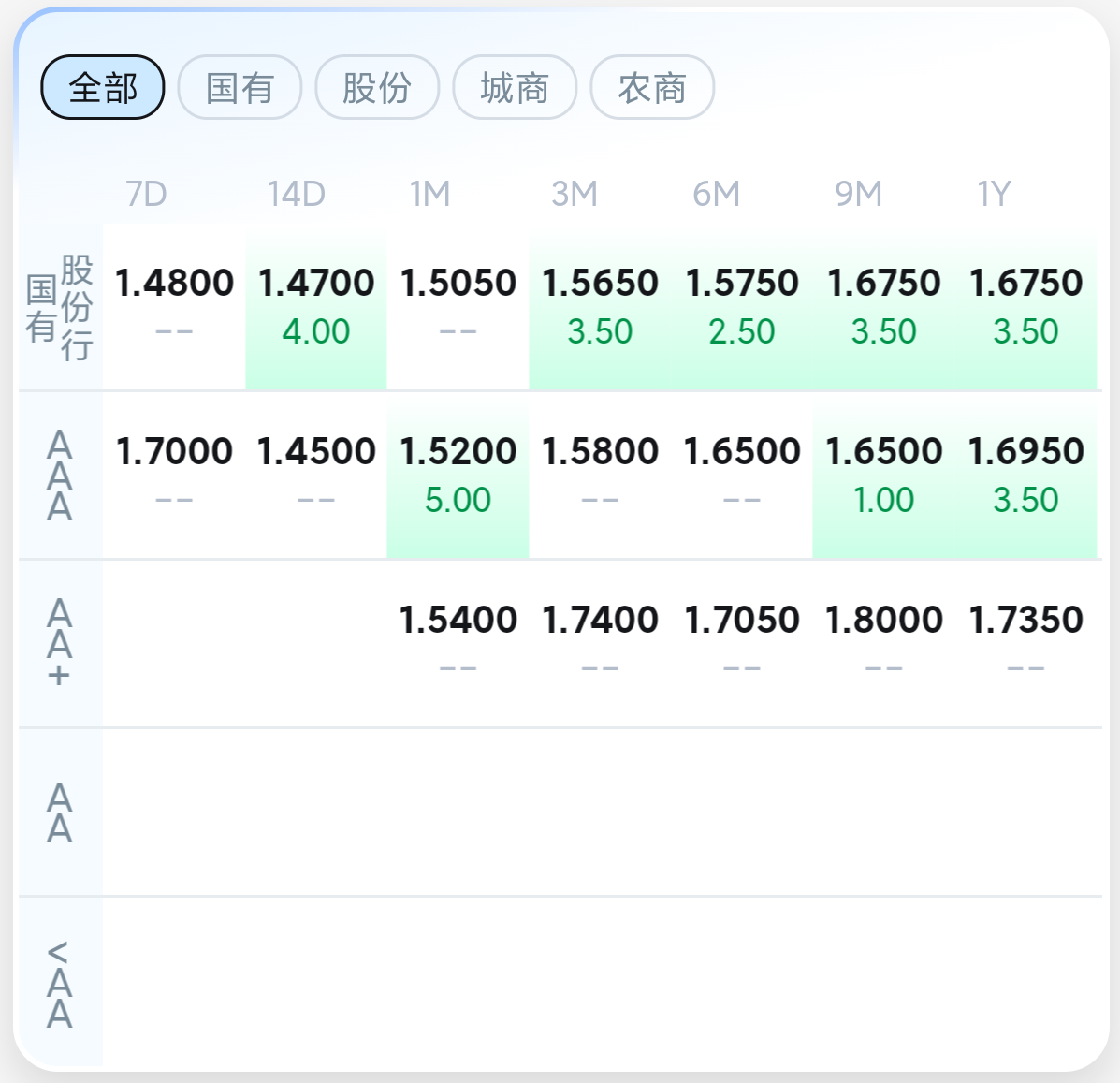
Task: Open the 1.6950 AAA 1Y rate cell
Action: pyautogui.click(x=1025, y=476)
